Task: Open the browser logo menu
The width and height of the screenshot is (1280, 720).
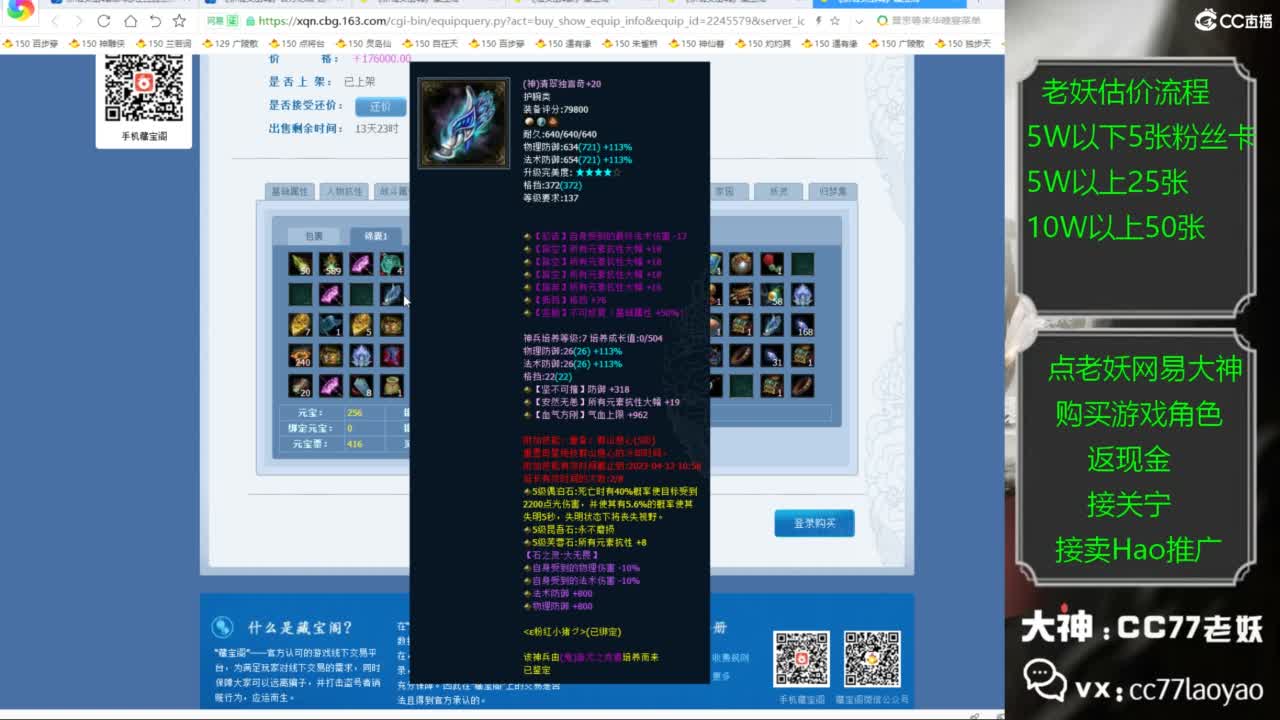Action: tap(18, 12)
